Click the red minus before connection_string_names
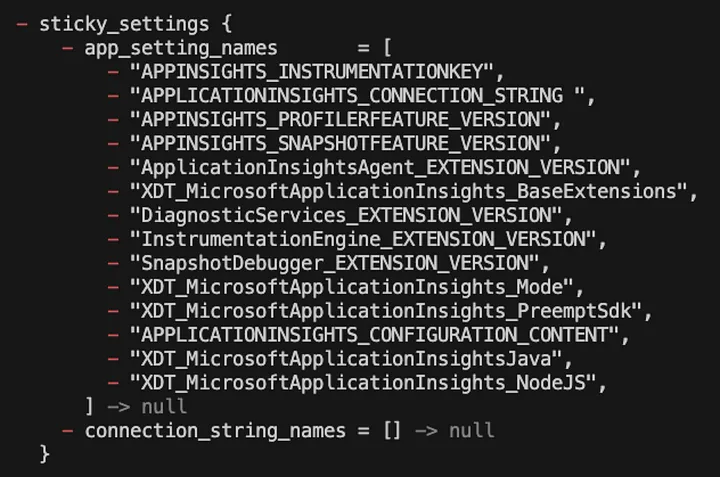The height and width of the screenshot is (477, 720). 68,431
